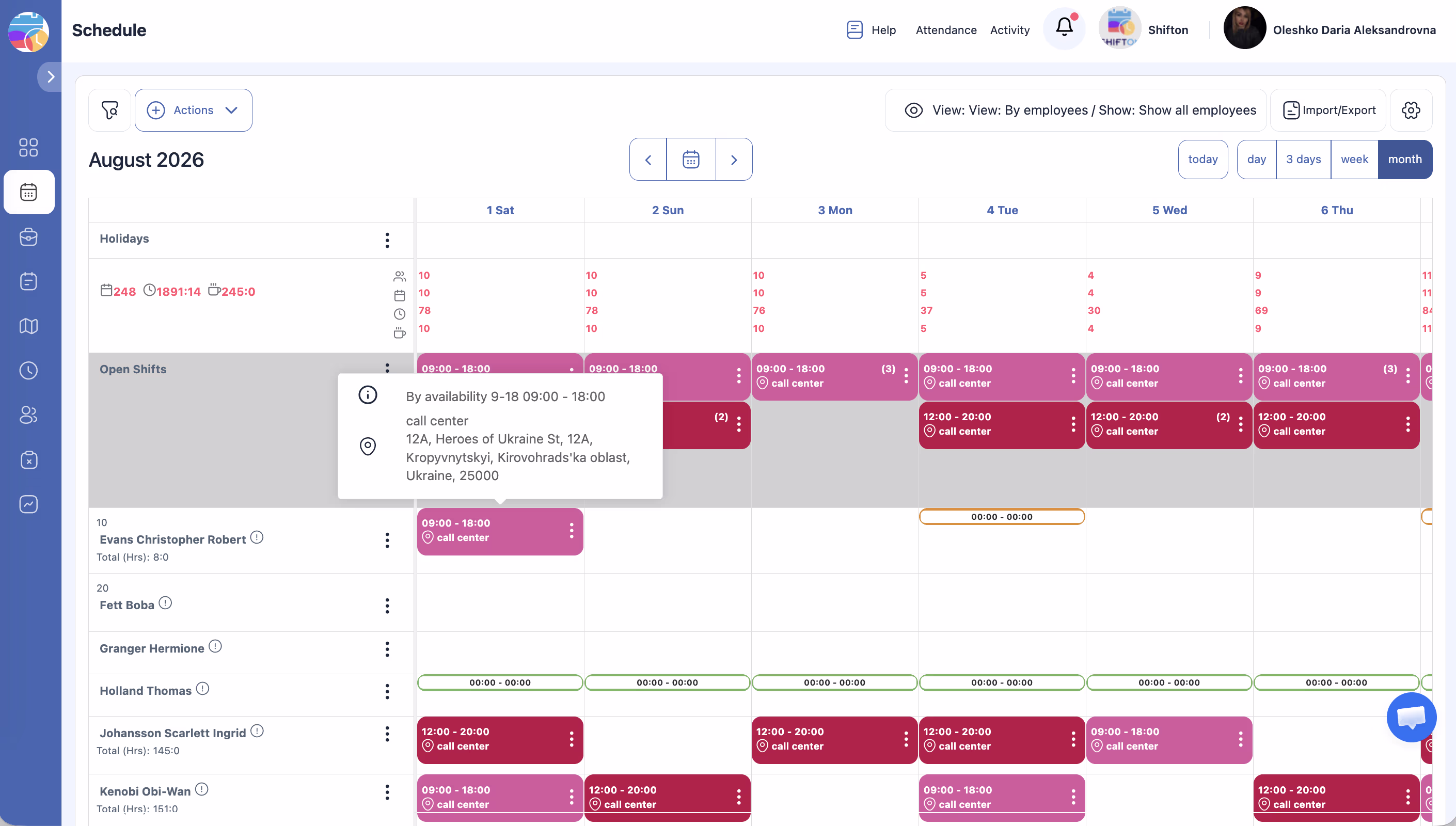This screenshot has width=1456, height=826.
Task: Switch to week view tab
Action: tap(1354, 160)
